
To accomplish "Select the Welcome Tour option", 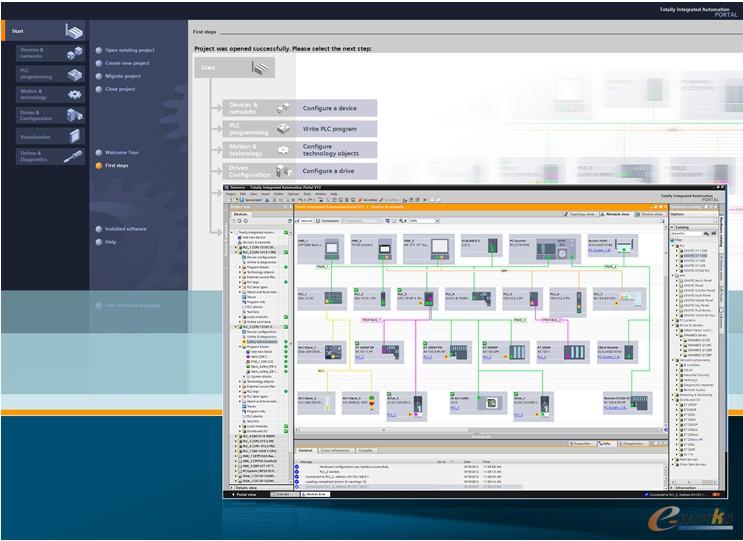I will [x=99, y=152].
